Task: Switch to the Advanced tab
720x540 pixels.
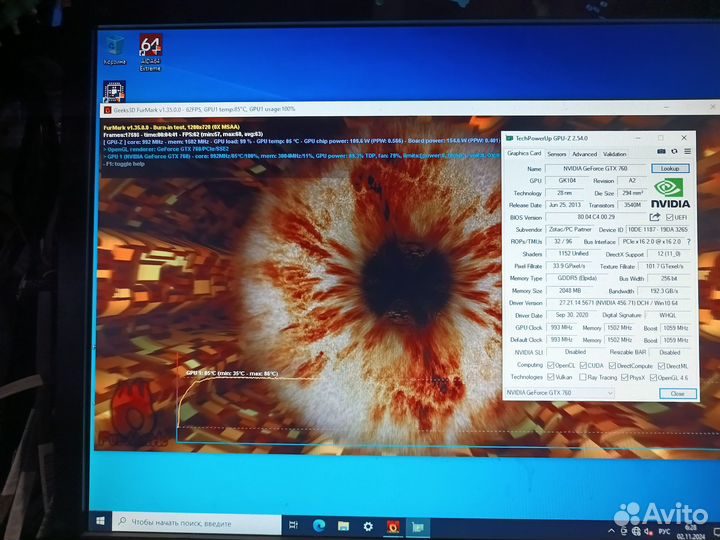Action: tap(585, 154)
